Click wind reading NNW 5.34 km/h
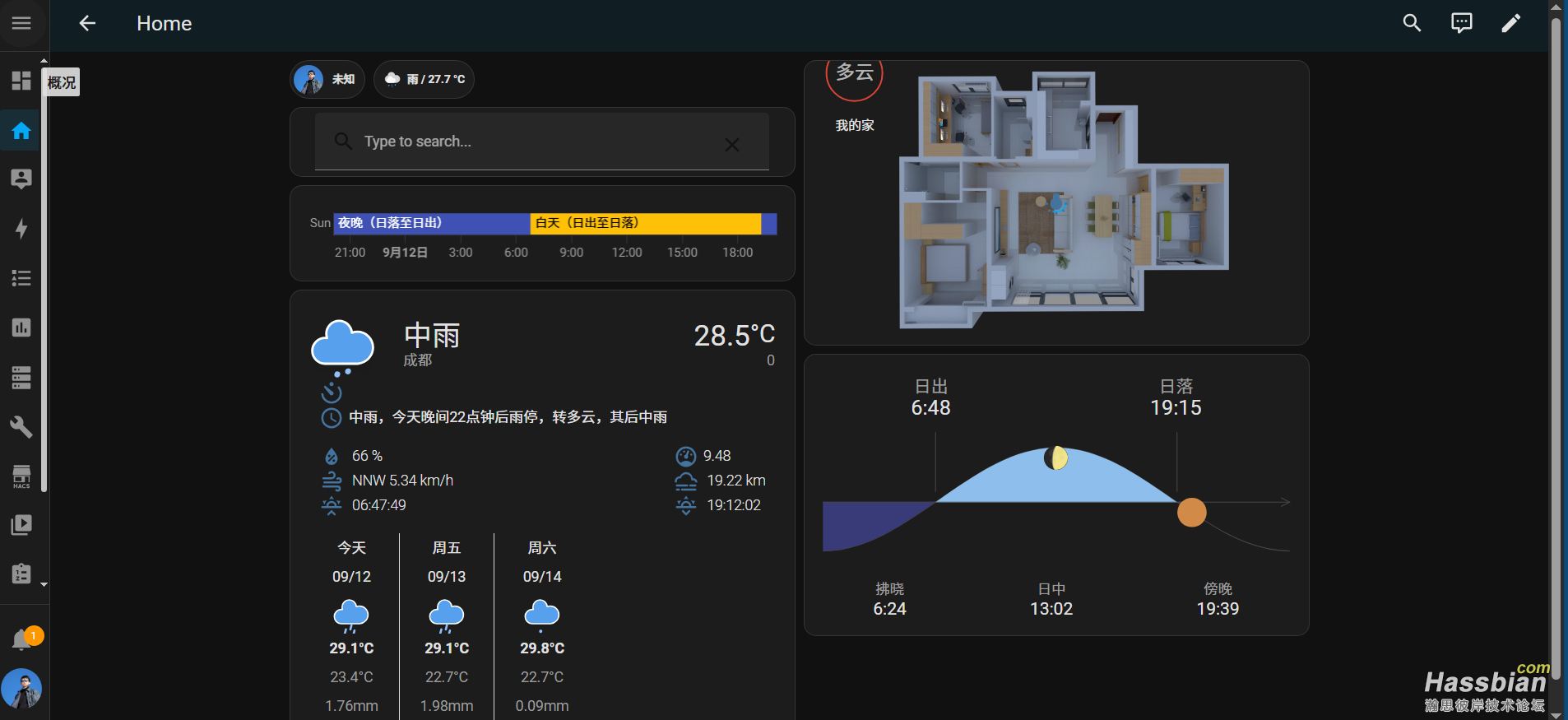1568x720 pixels. [x=402, y=481]
